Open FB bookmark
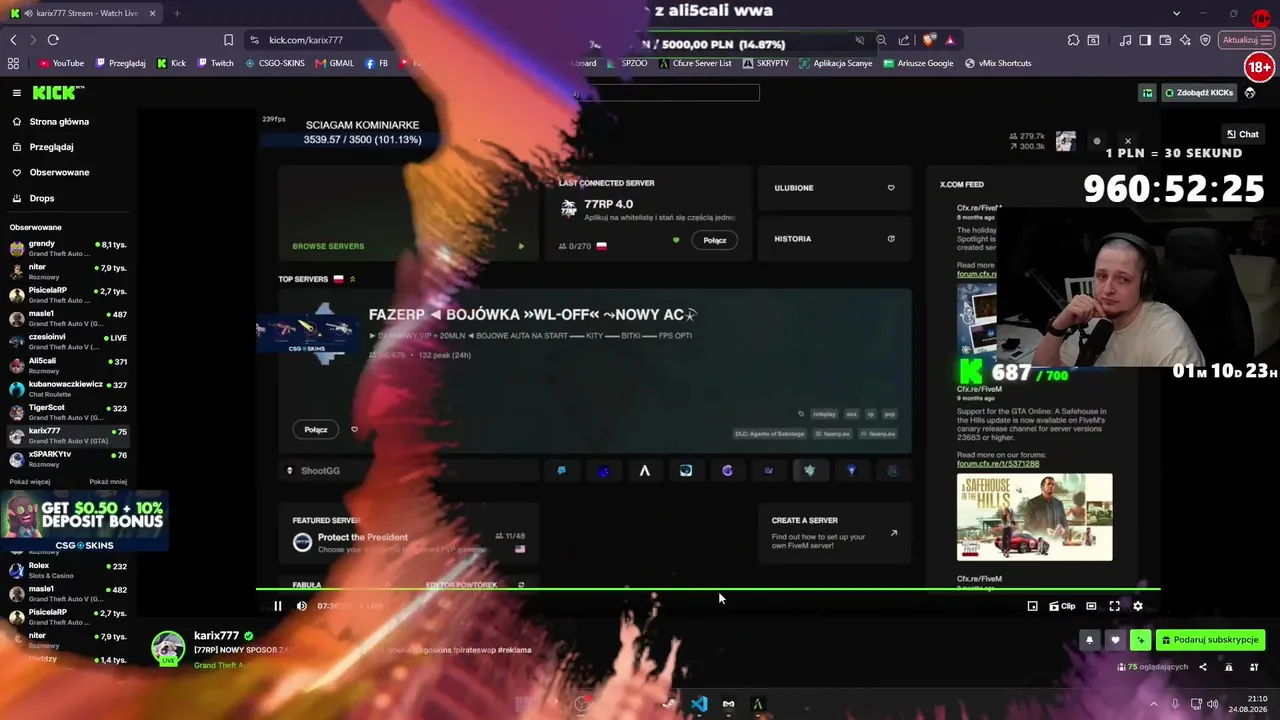 point(377,63)
